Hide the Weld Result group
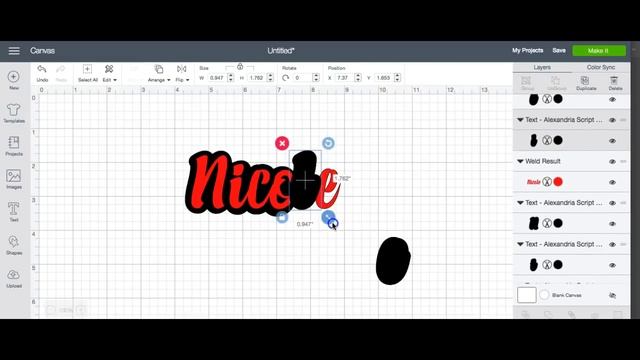The height and width of the screenshot is (360, 640). (612, 162)
